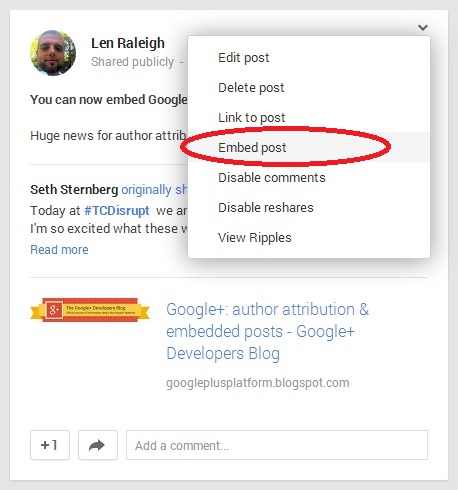Screen dimensions: 458x490
Task: Select Edit post from the menu
Action: 309,58
